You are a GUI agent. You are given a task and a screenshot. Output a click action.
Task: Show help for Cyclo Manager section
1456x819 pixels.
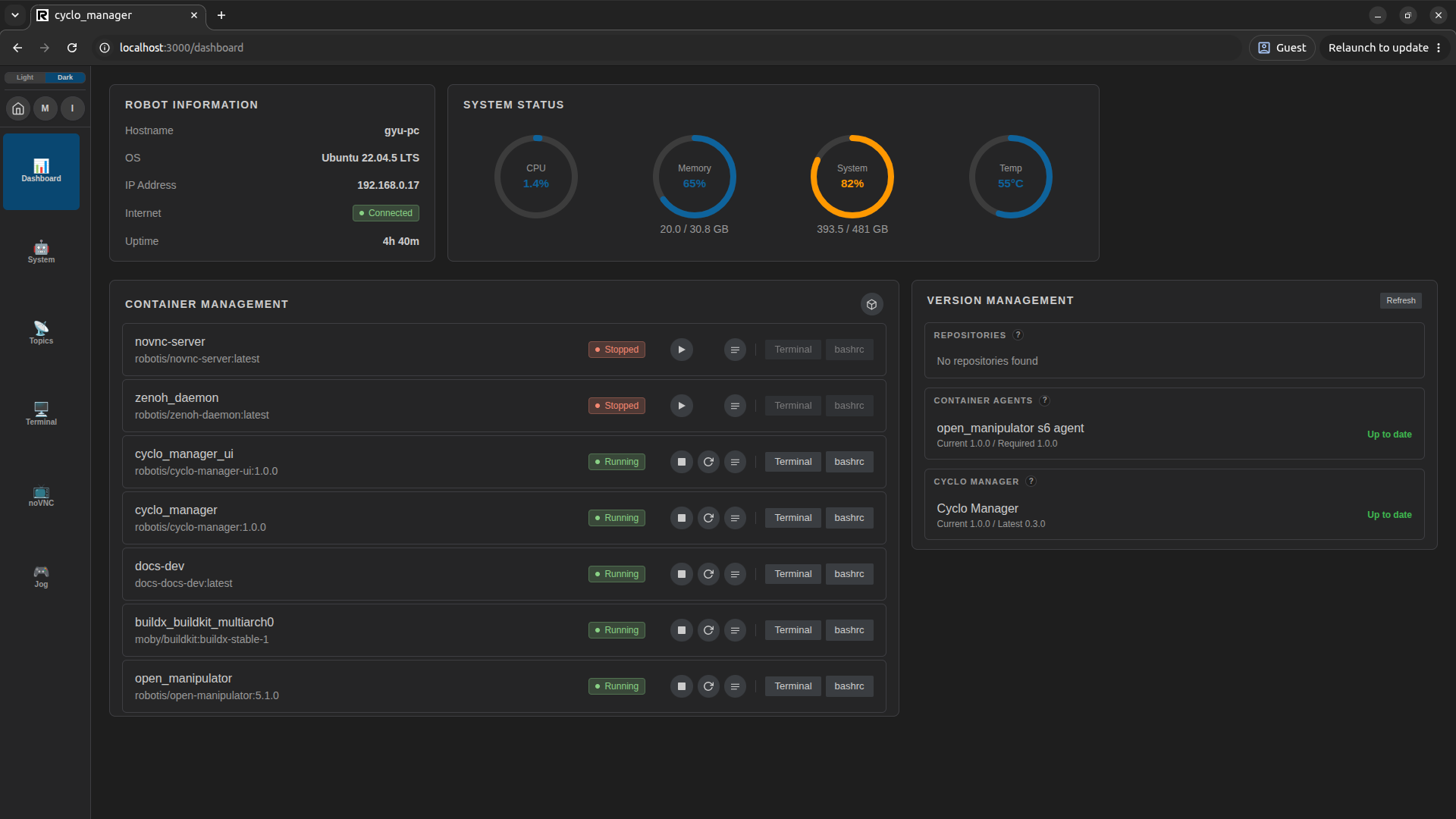click(x=1031, y=482)
